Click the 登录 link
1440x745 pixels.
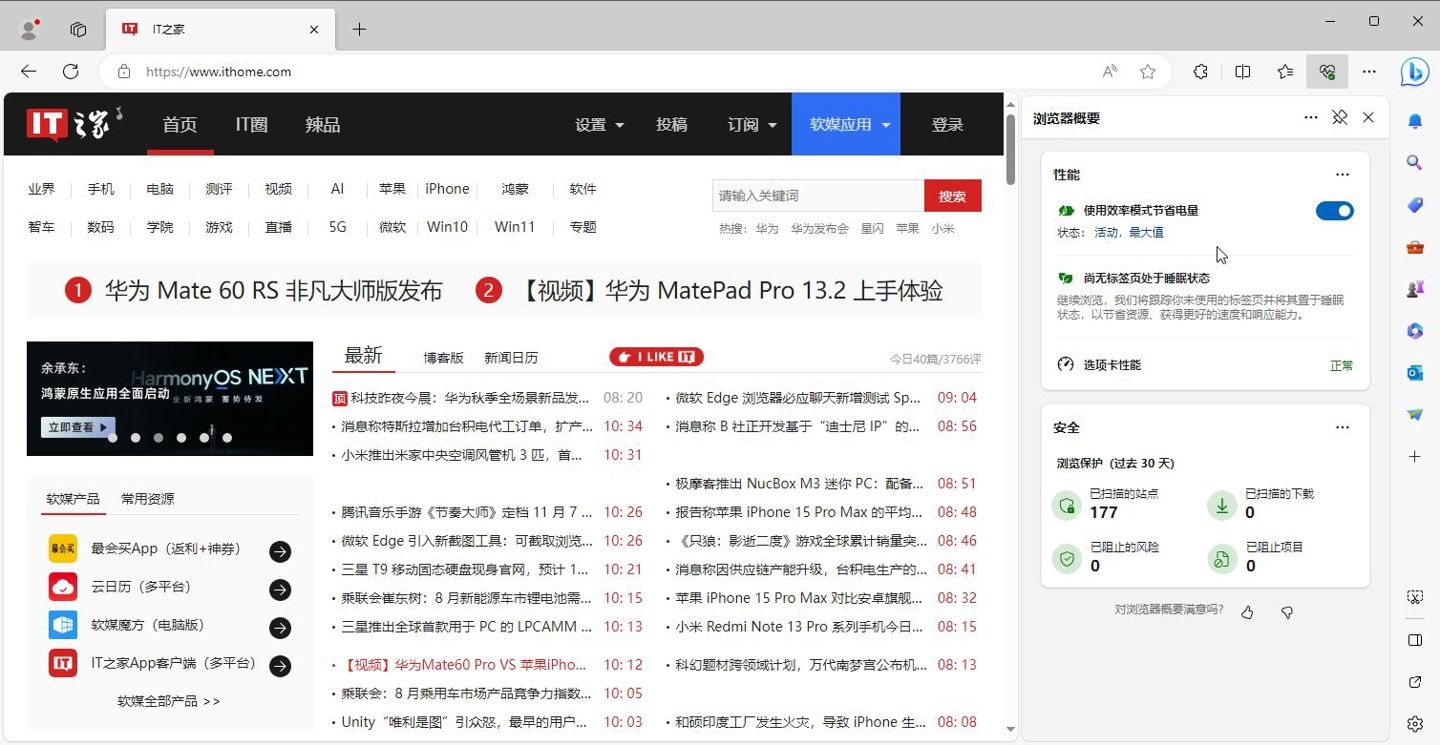click(947, 125)
